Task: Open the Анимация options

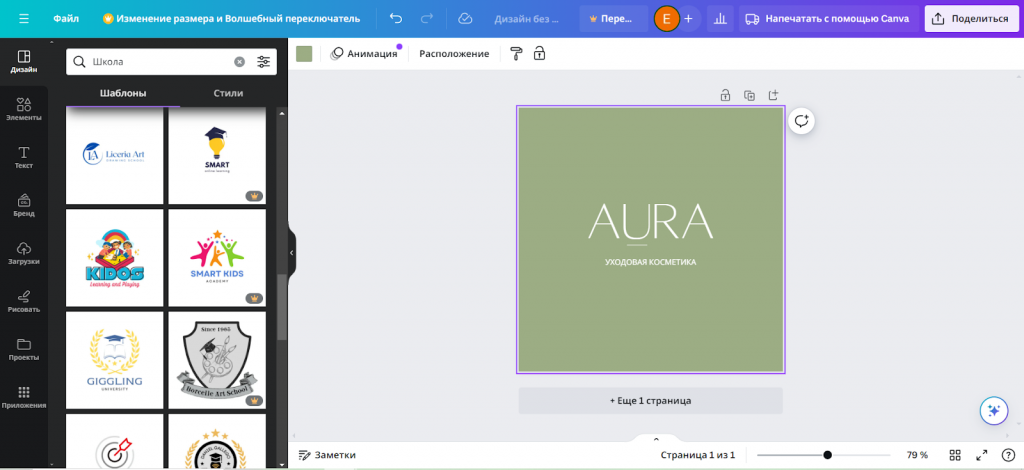Action: click(x=364, y=54)
